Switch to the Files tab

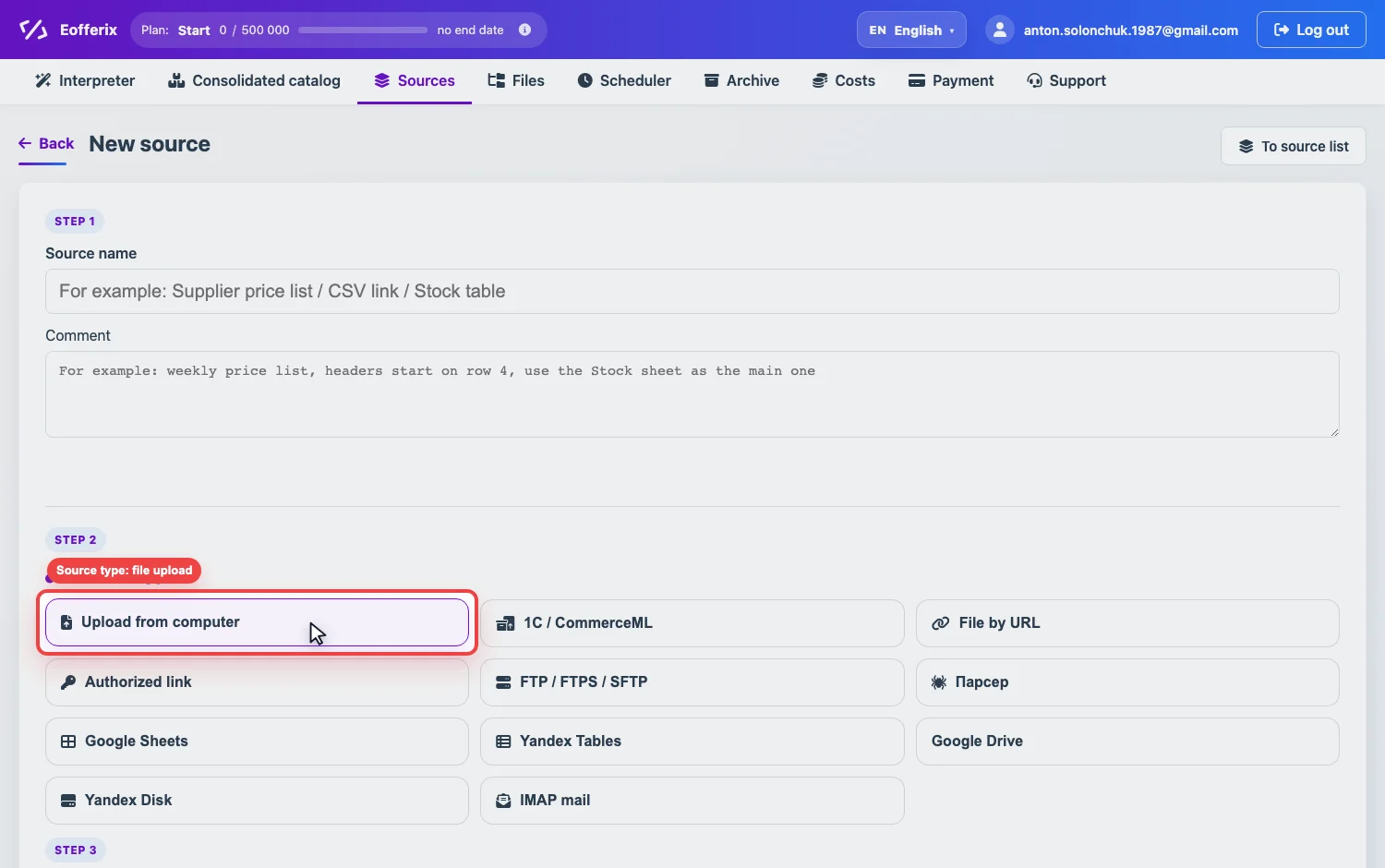click(x=516, y=81)
